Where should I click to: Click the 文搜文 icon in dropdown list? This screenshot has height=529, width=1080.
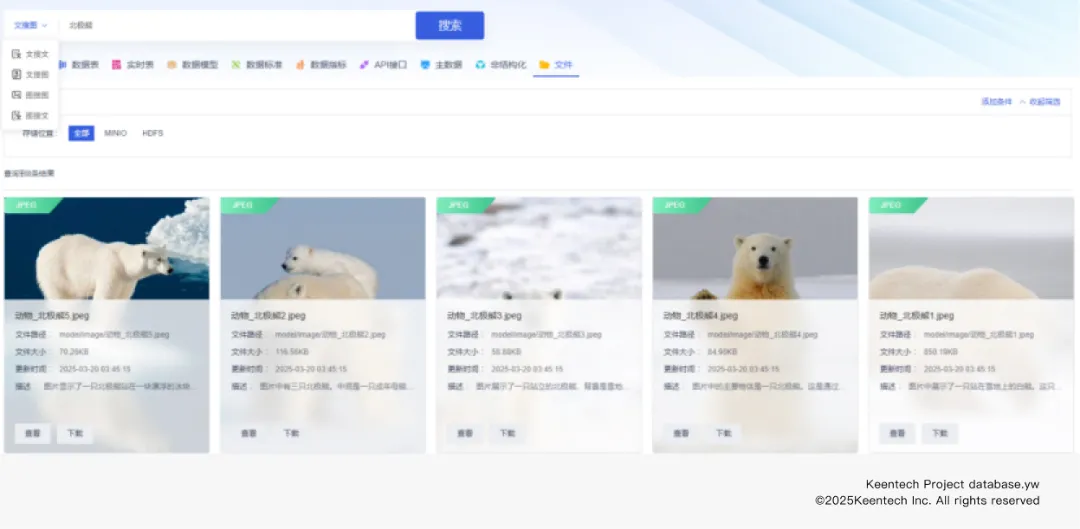point(16,54)
